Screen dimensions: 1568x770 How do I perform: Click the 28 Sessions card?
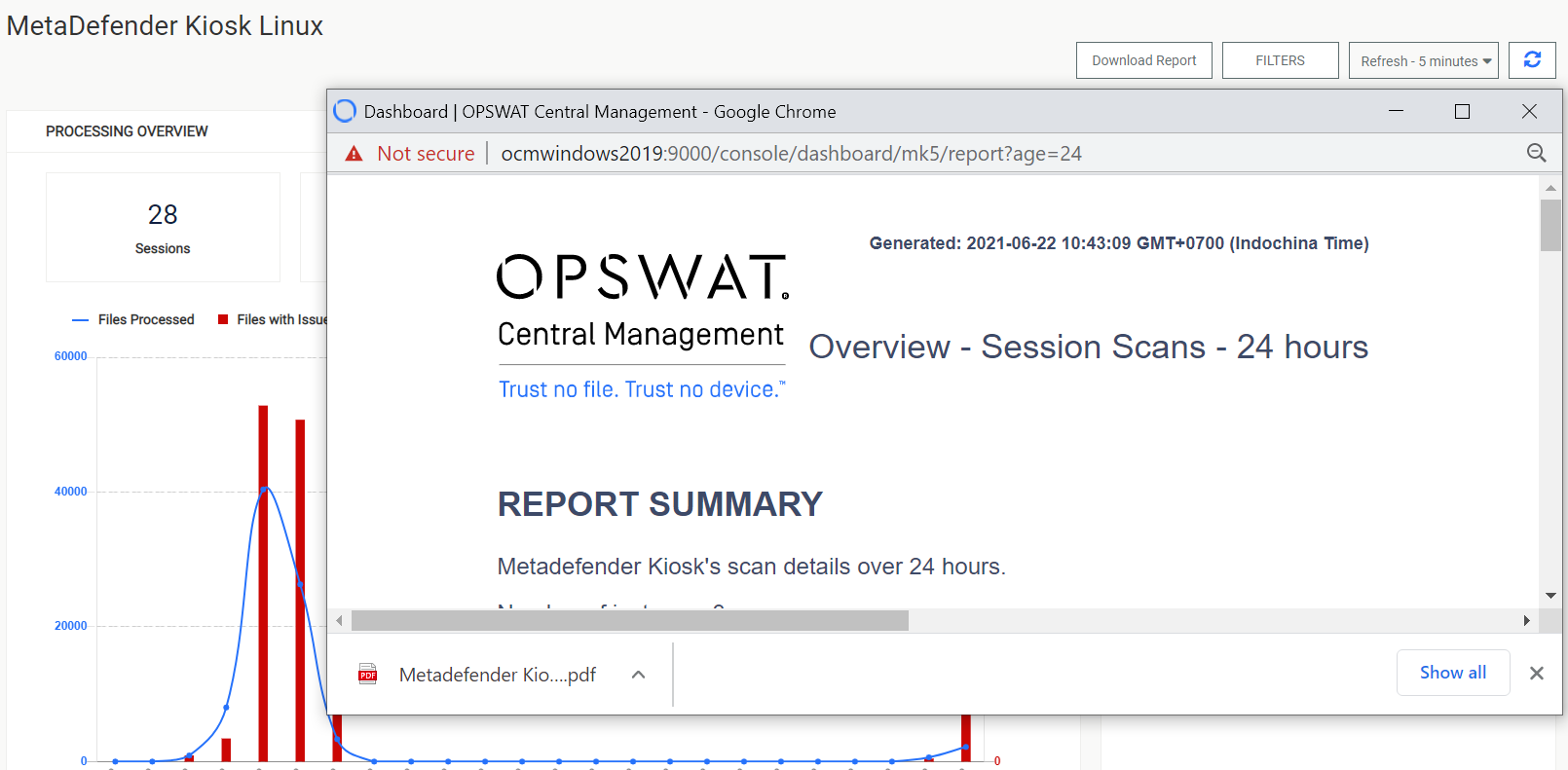(x=163, y=228)
